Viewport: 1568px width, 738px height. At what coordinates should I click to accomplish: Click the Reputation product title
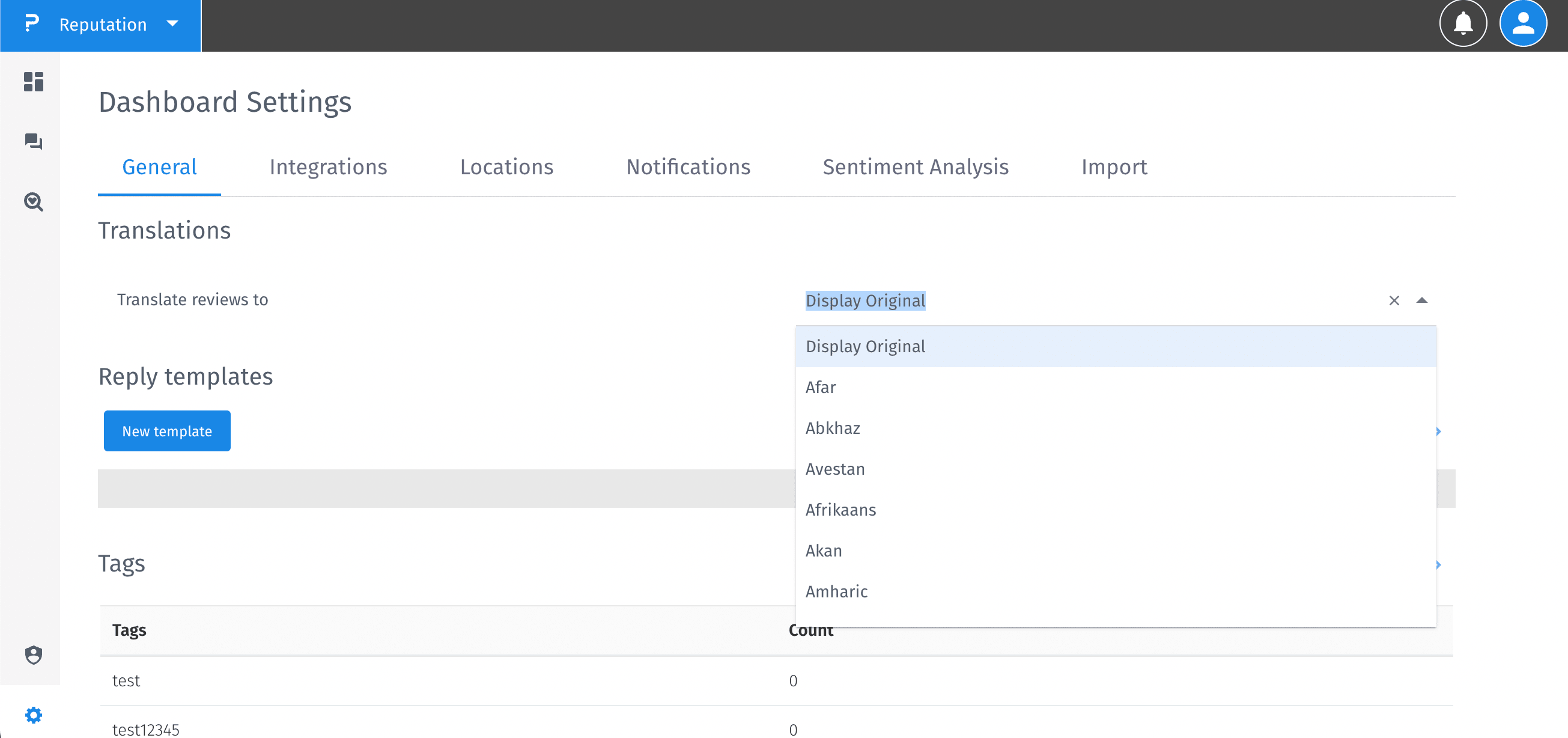click(103, 25)
